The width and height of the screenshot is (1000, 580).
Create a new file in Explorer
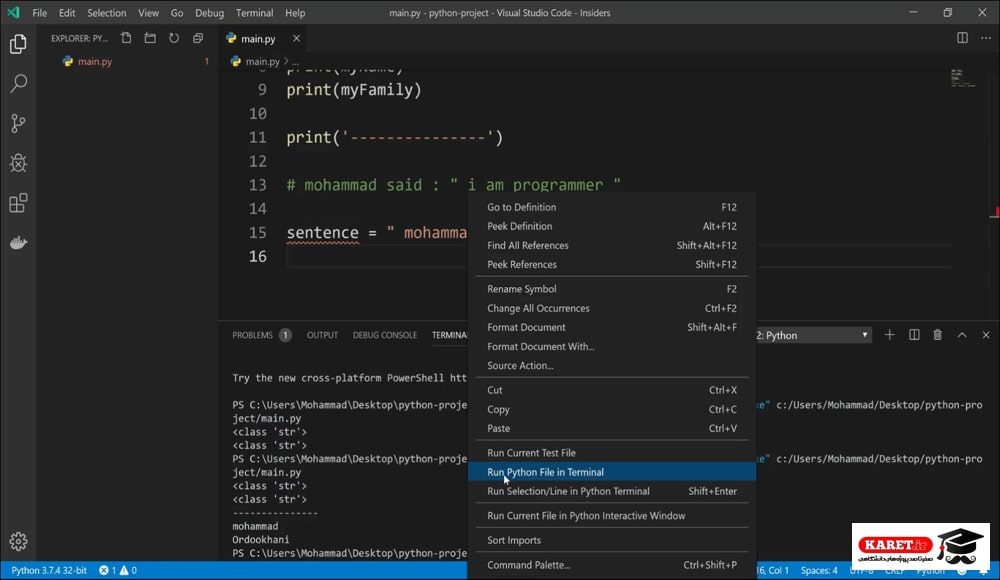[x=126, y=38]
